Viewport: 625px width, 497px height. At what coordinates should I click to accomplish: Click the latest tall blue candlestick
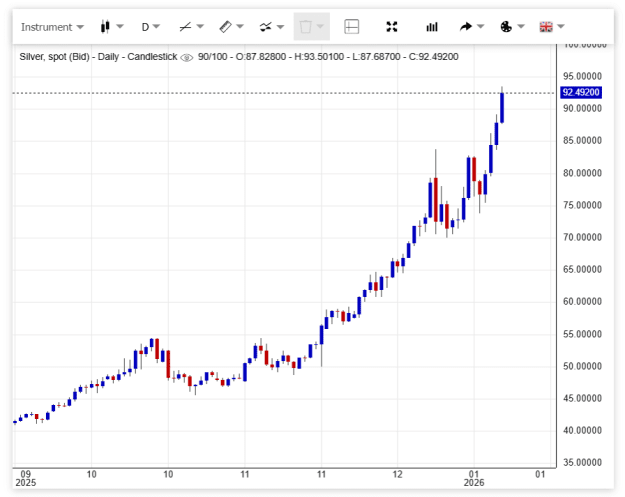[502, 108]
